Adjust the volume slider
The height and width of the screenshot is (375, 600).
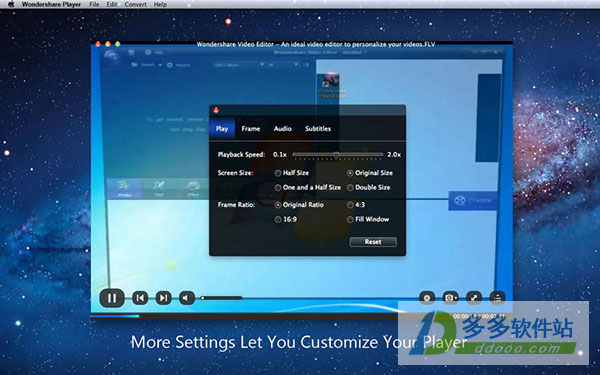click(222, 298)
